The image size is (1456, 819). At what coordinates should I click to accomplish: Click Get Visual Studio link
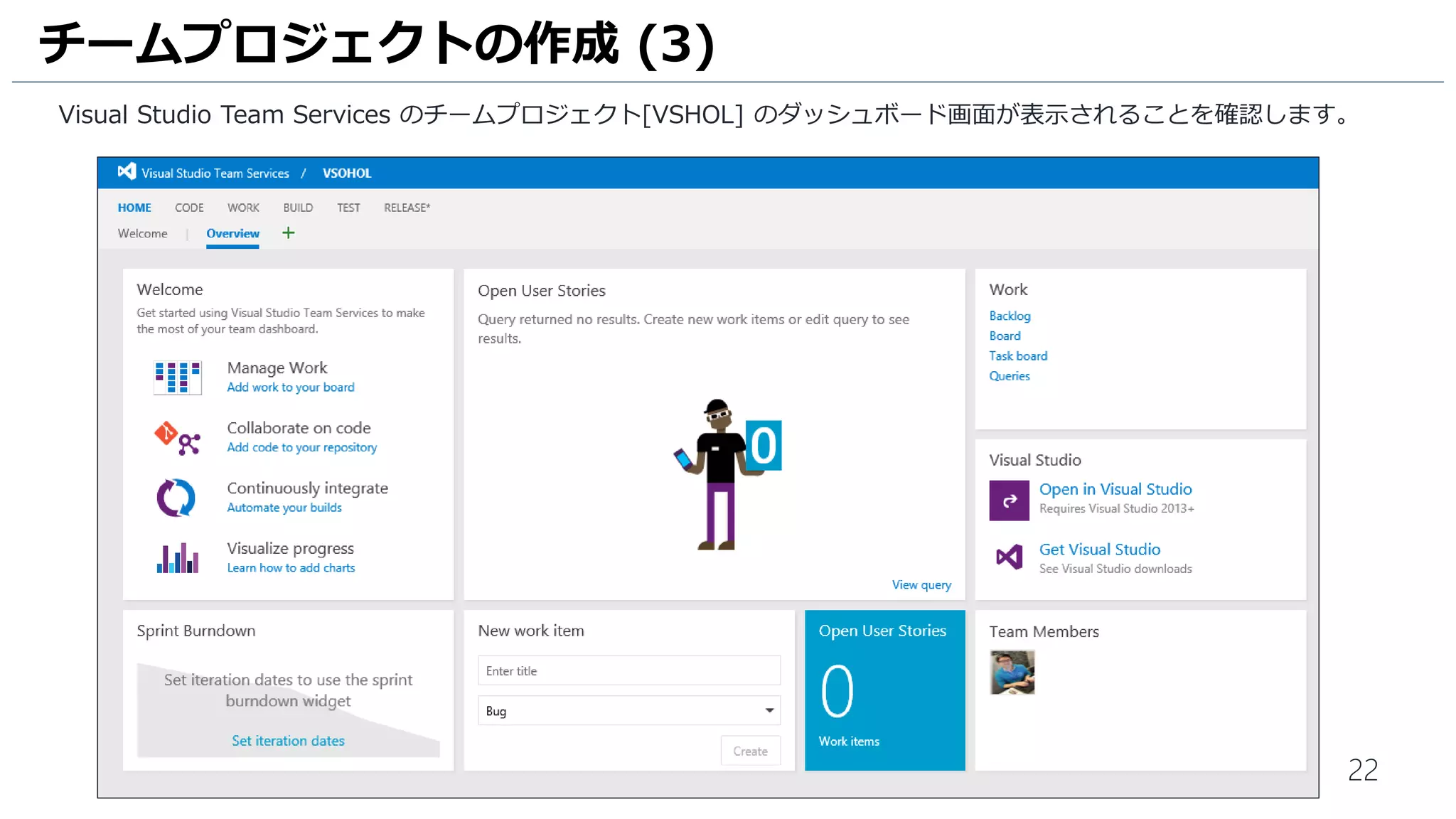tap(1100, 550)
